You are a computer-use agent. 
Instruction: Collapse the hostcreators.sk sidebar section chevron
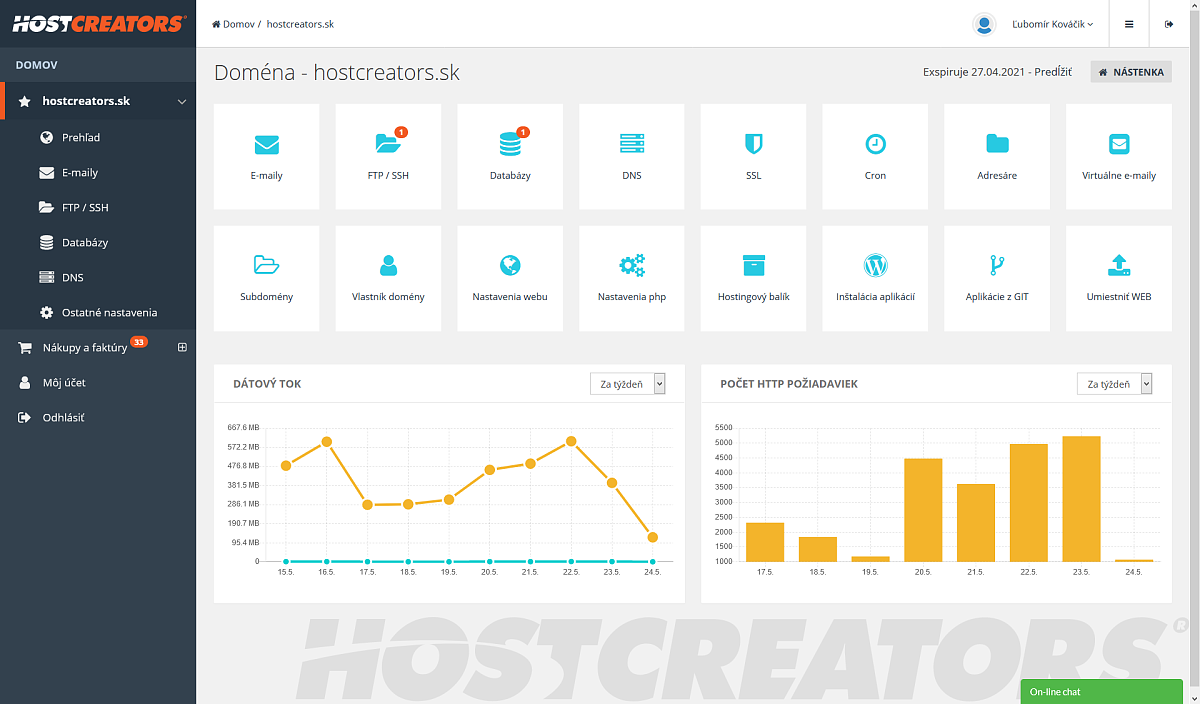click(x=182, y=101)
